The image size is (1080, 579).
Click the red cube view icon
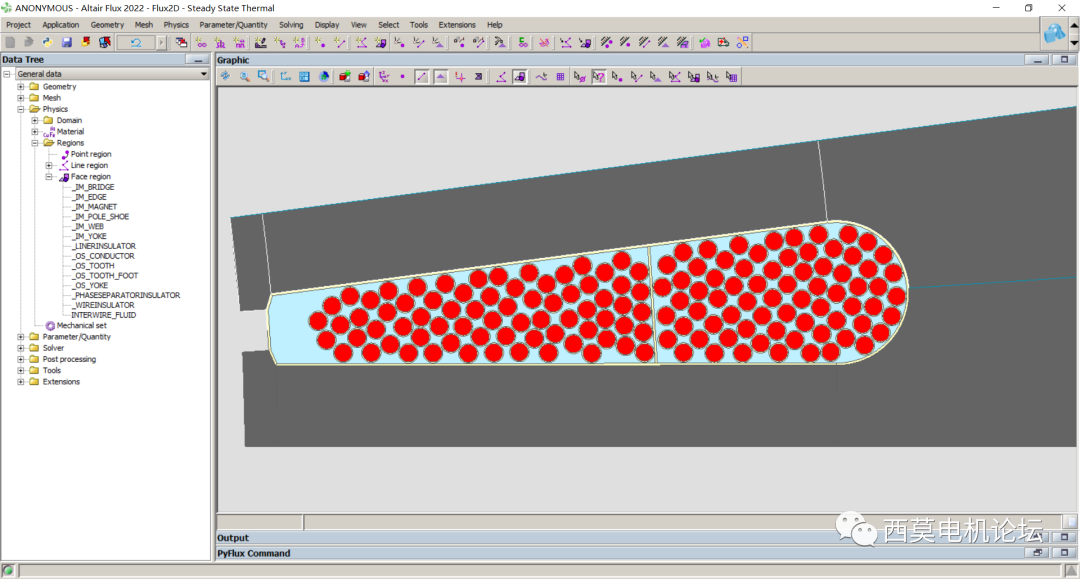coord(345,76)
